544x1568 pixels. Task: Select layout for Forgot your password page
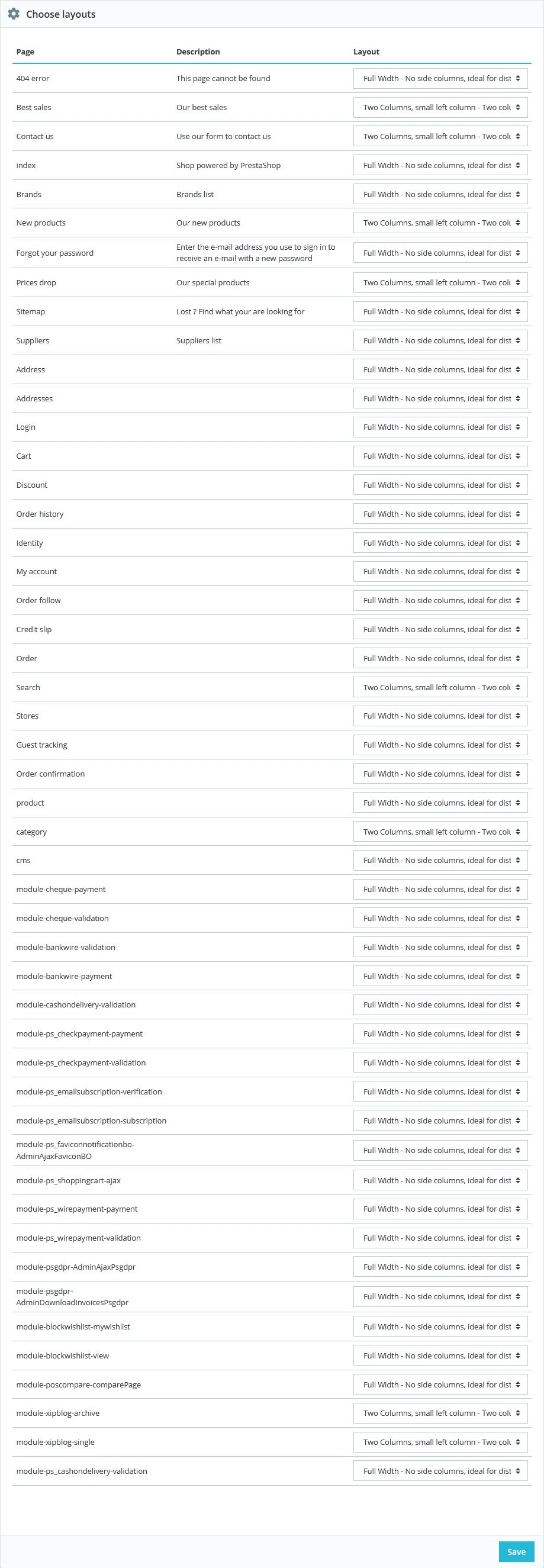440,253
